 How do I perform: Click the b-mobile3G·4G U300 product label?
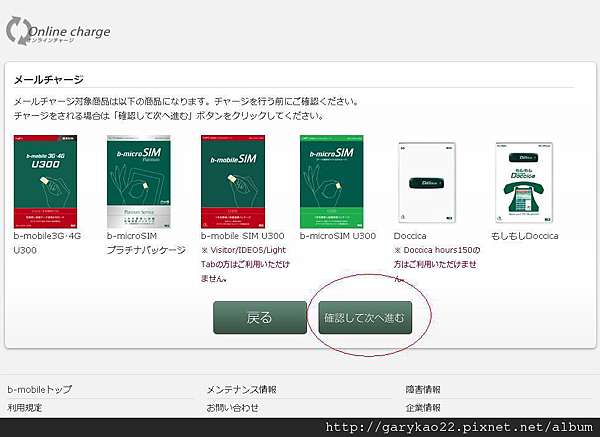pos(47,243)
